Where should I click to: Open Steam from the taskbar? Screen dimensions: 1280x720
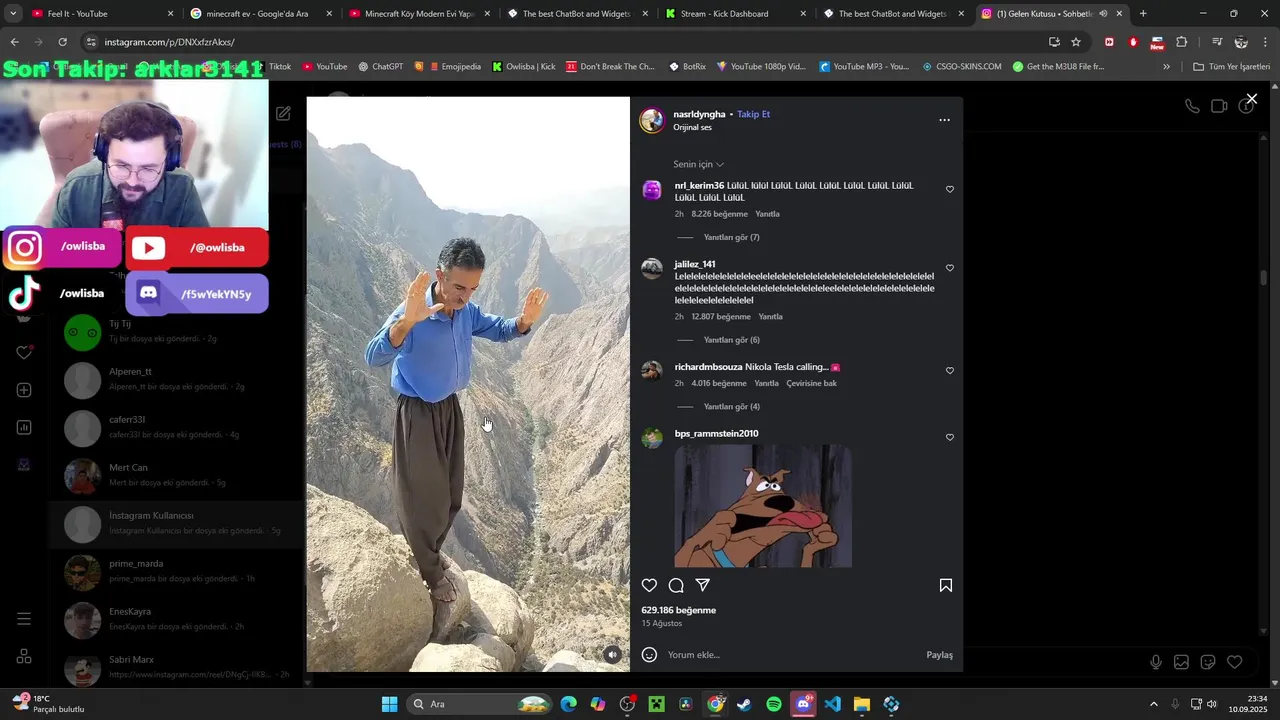pyautogui.click(x=745, y=704)
